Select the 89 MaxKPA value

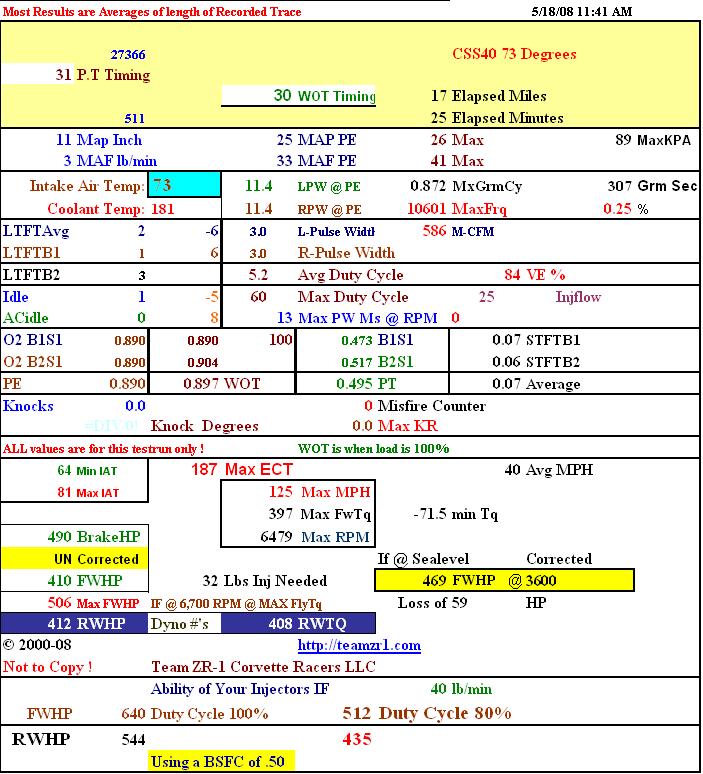(x=654, y=141)
